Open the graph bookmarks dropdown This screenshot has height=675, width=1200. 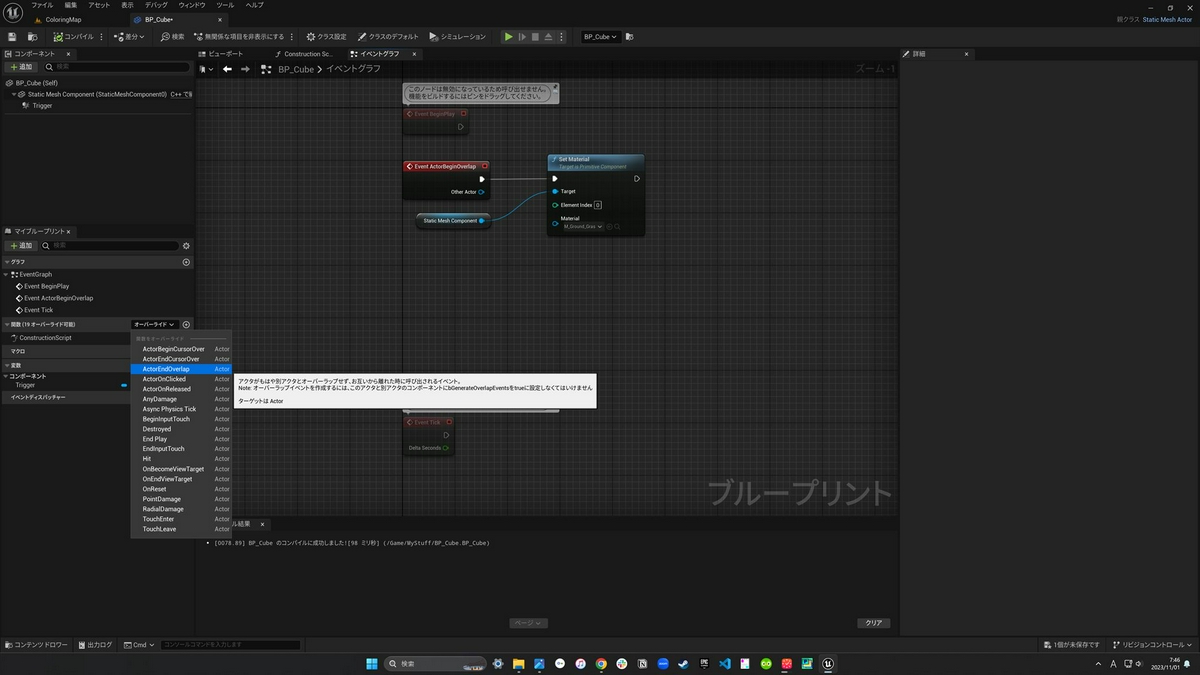click(x=206, y=69)
